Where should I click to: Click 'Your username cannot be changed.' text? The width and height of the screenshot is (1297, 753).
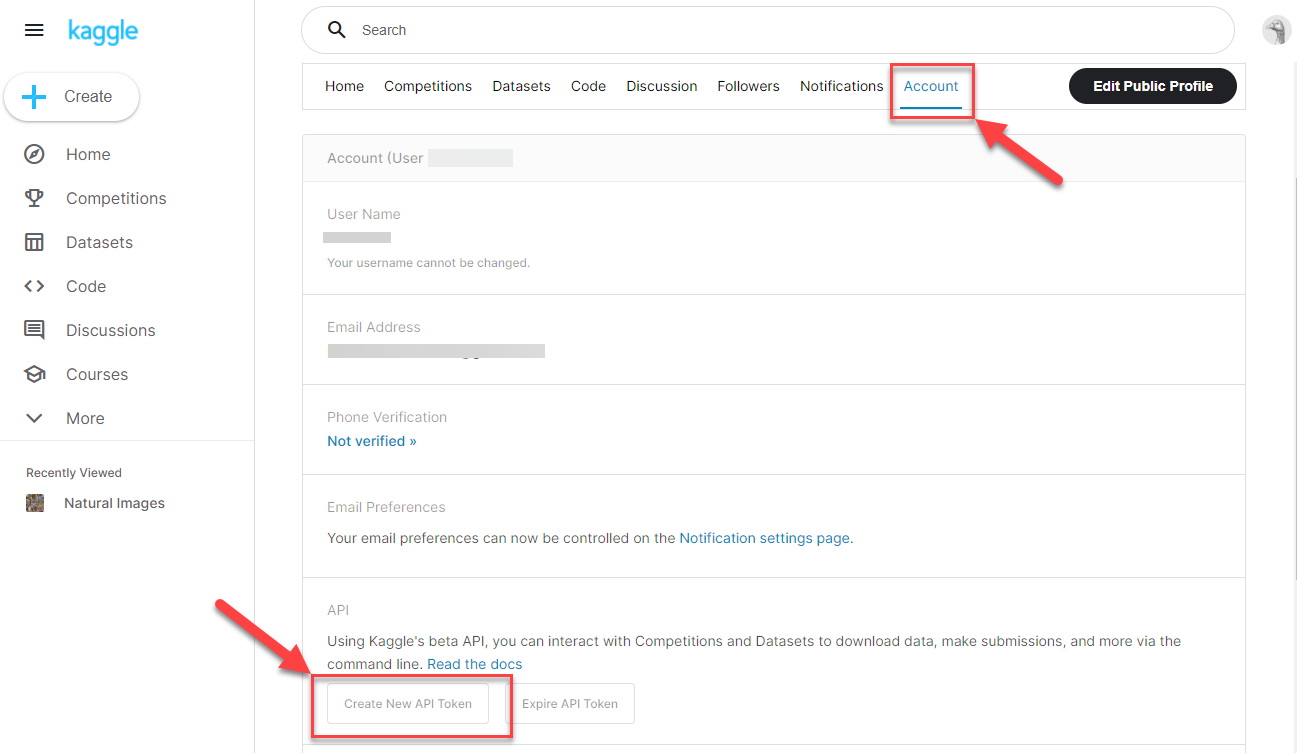(x=428, y=263)
